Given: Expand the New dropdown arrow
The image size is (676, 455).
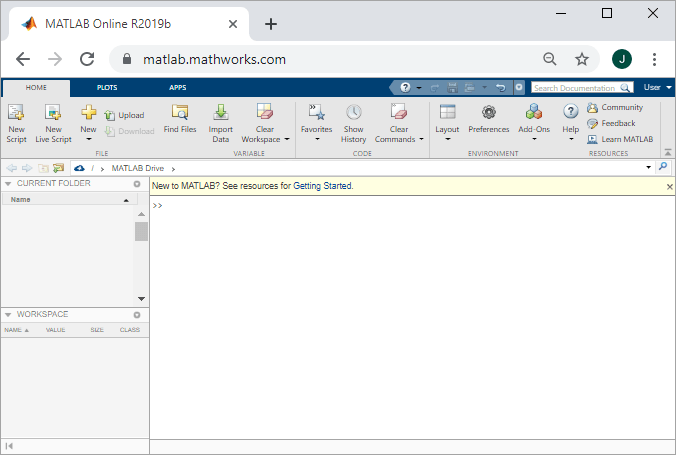Looking at the screenshot, I should pyautogui.click(x=88, y=139).
